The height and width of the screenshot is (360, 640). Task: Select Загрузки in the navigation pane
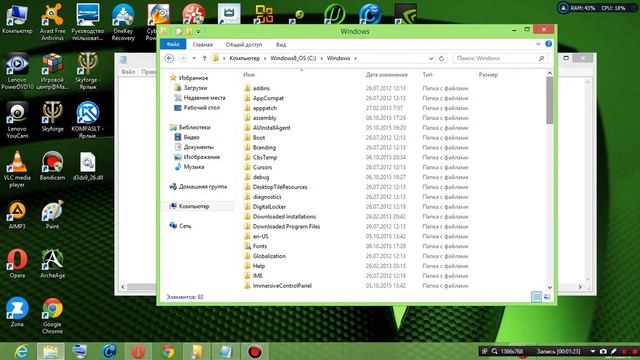point(195,88)
